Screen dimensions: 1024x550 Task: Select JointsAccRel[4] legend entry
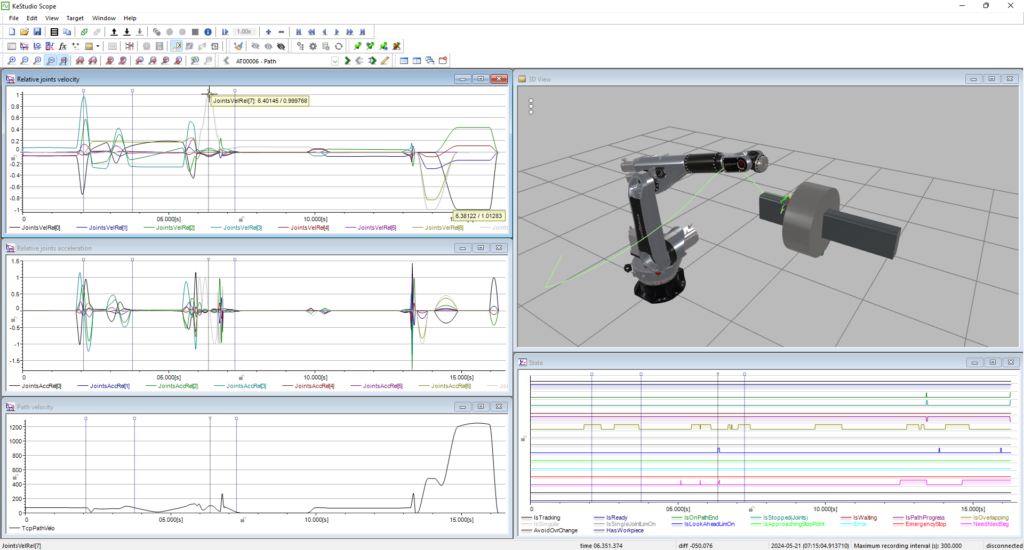308,386
